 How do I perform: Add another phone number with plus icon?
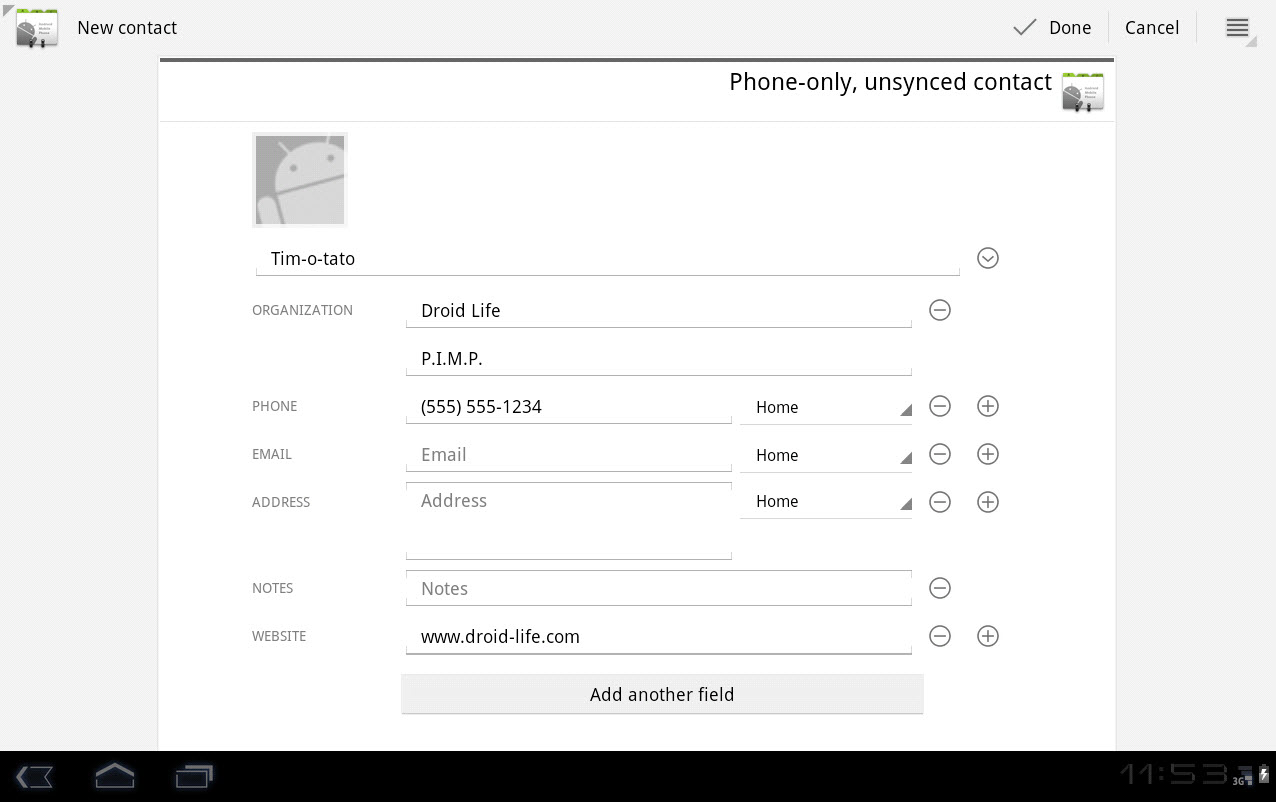tap(987, 406)
